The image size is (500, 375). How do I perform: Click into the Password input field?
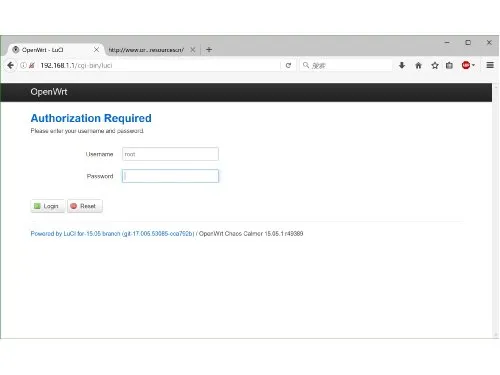click(x=170, y=176)
